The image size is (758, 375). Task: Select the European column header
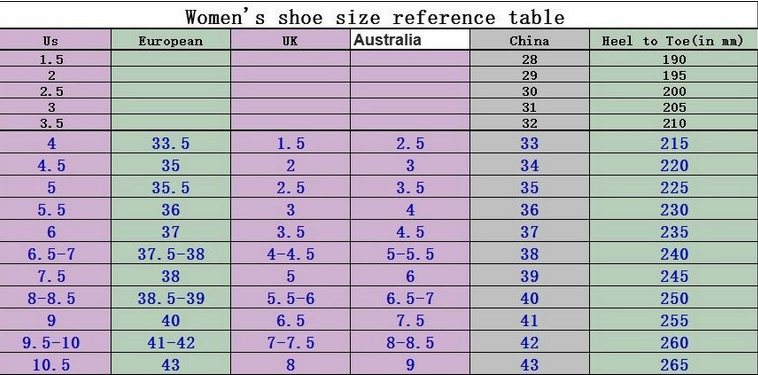(x=171, y=41)
